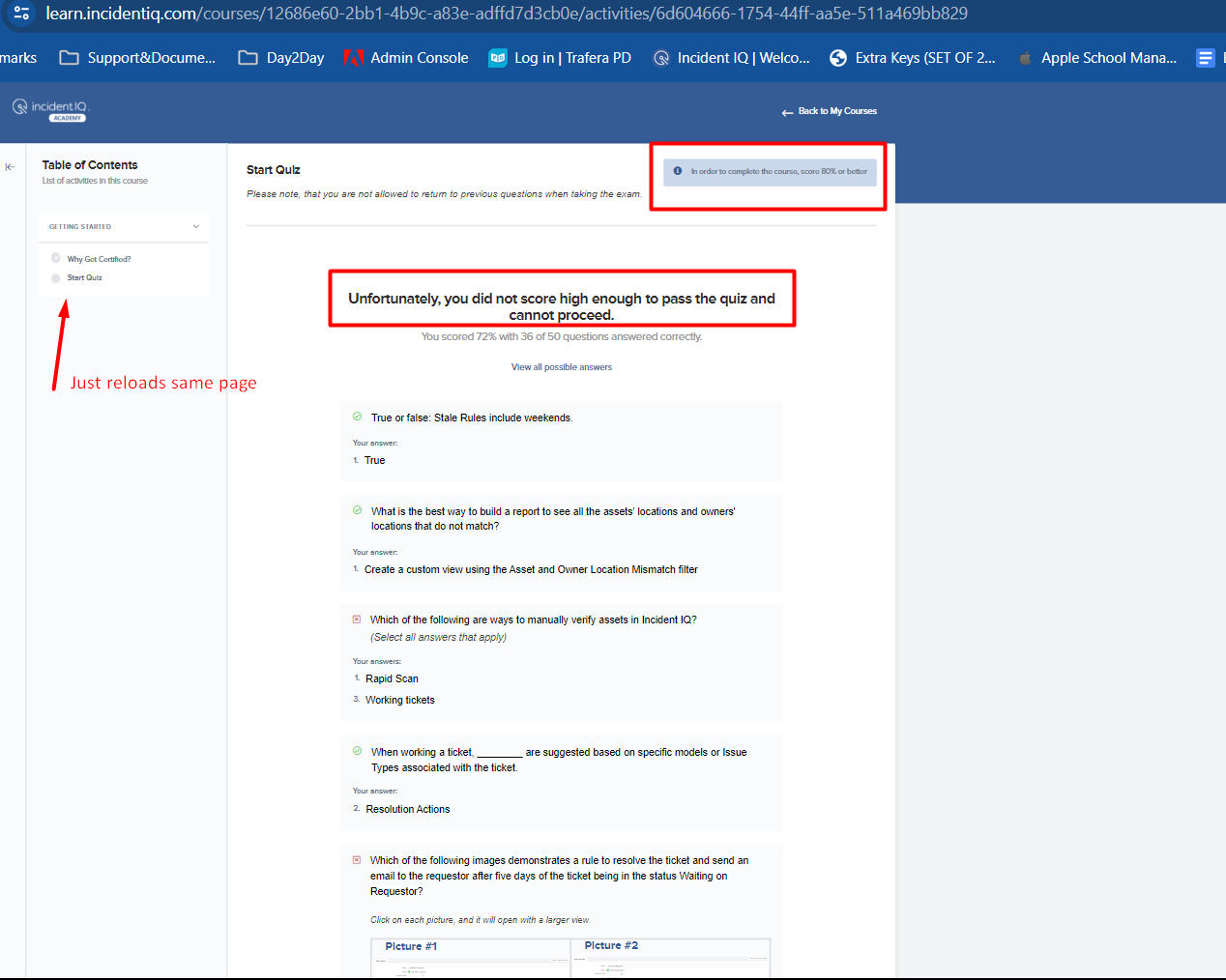Click the 80% or better score notice
Screen dimensions: 1226x980
(x=770, y=172)
